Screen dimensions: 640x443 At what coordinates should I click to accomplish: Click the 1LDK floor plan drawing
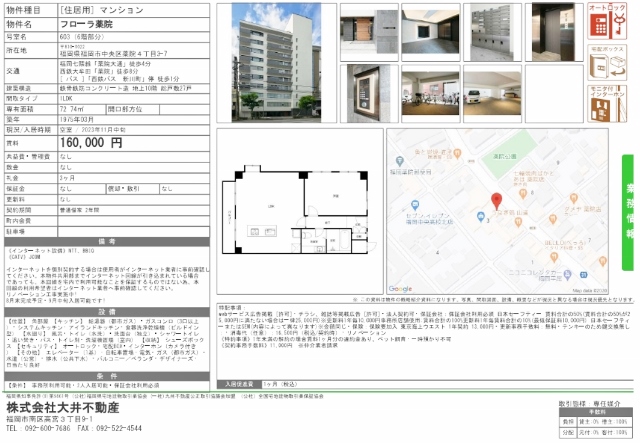pyautogui.click(x=298, y=210)
